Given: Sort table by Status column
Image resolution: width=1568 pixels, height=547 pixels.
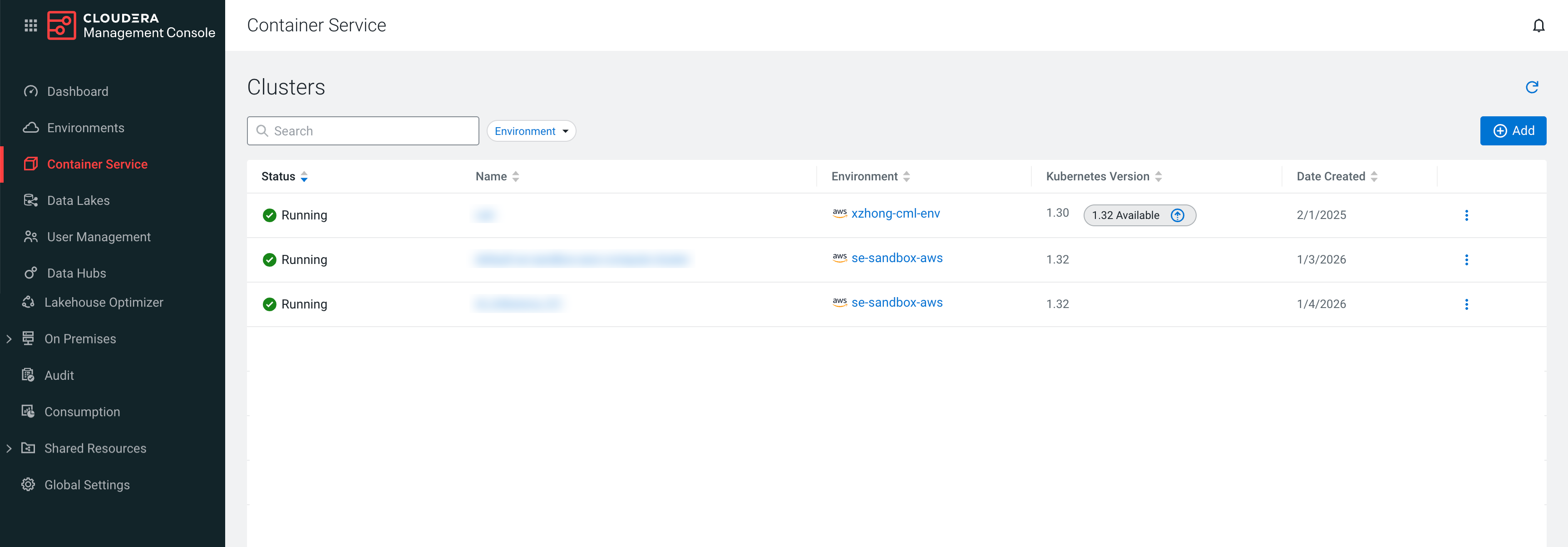Looking at the screenshot, I should 304,177.
